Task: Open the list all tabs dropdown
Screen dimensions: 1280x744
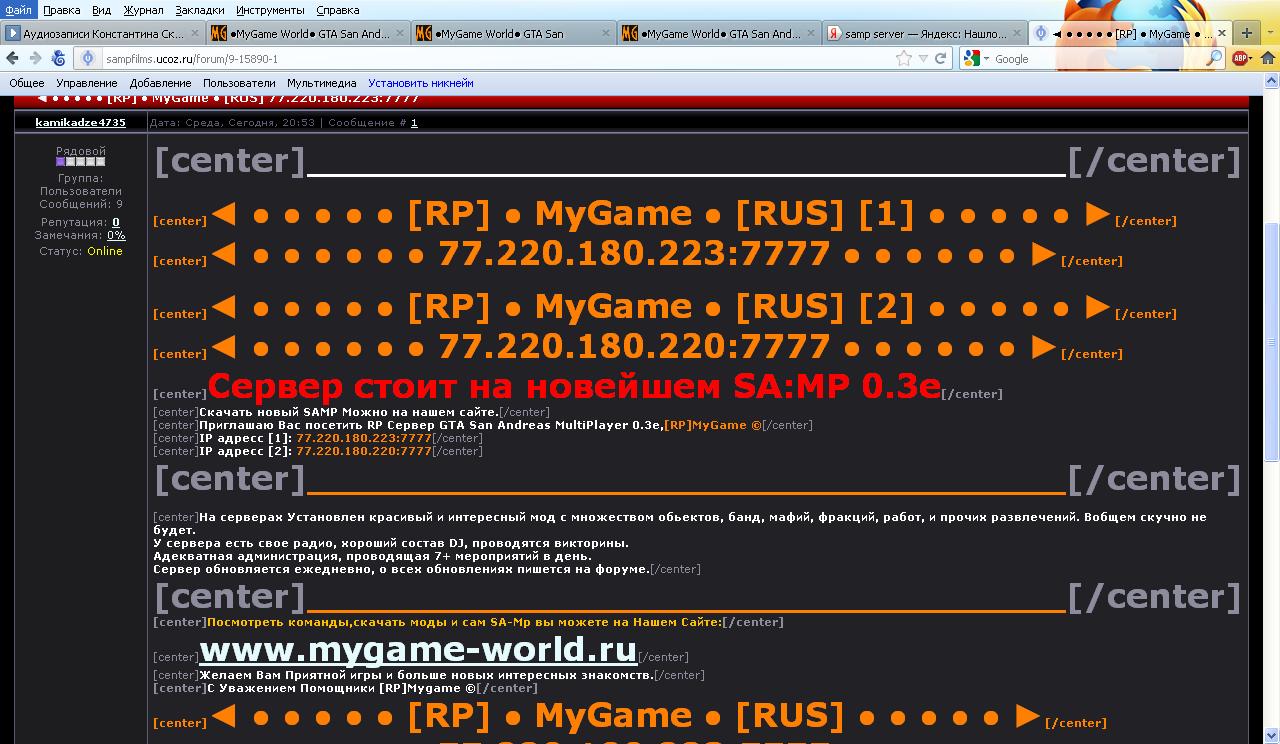Action: (1270, 33)
